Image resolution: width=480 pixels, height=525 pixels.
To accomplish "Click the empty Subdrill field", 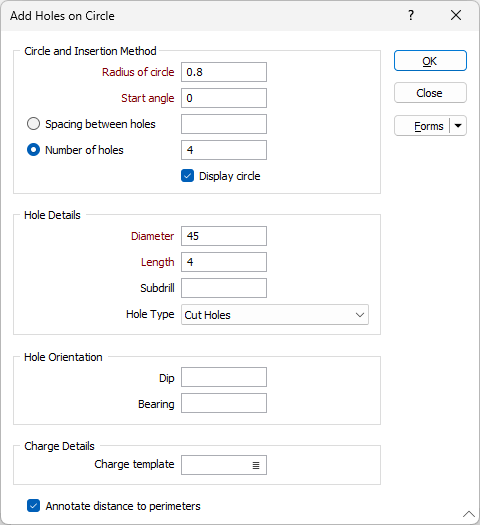I will coord(224,288).
